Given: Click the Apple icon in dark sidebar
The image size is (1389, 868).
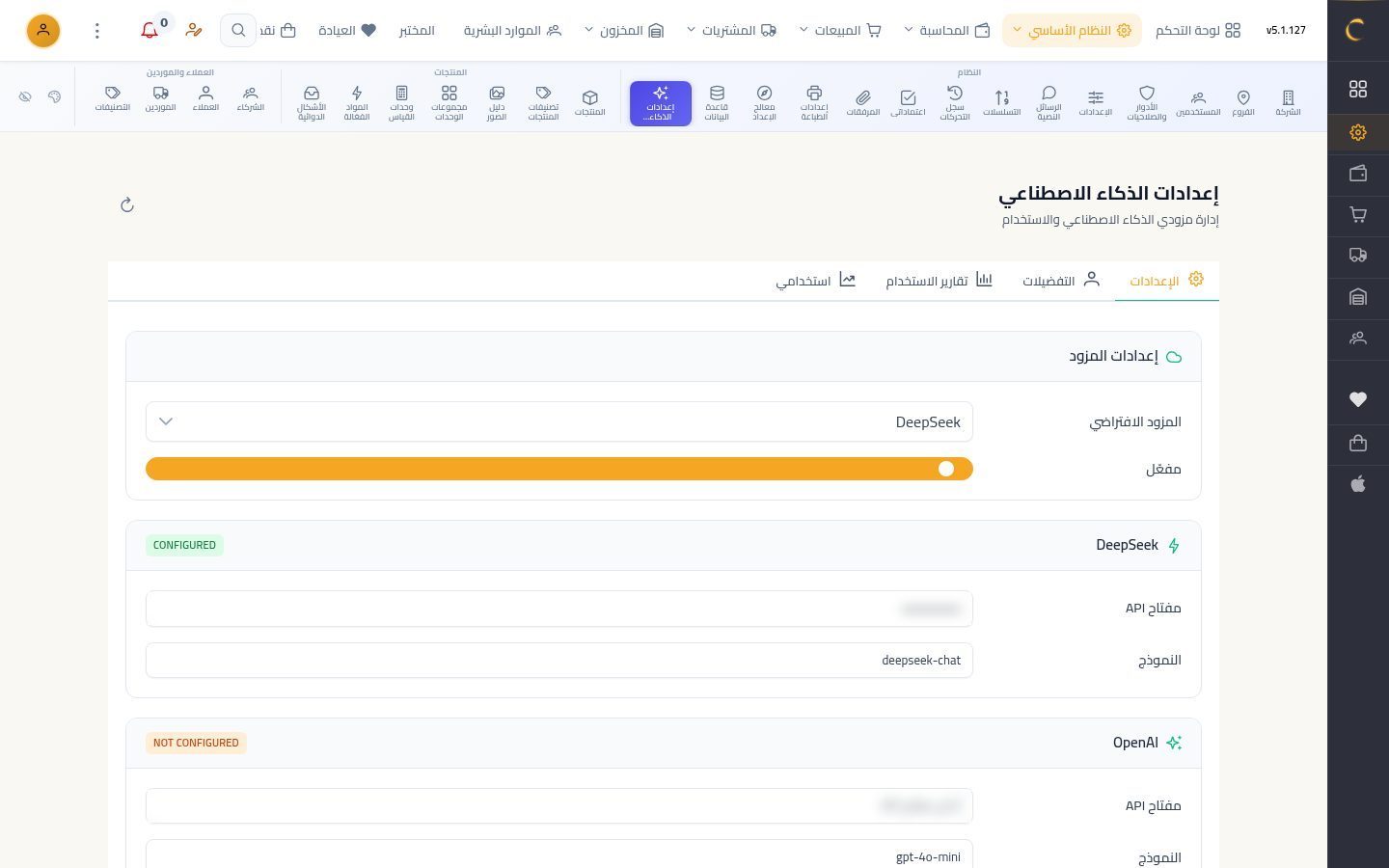Looking at the screenshot, I should pyautogui.click(x=1358, y=484).
